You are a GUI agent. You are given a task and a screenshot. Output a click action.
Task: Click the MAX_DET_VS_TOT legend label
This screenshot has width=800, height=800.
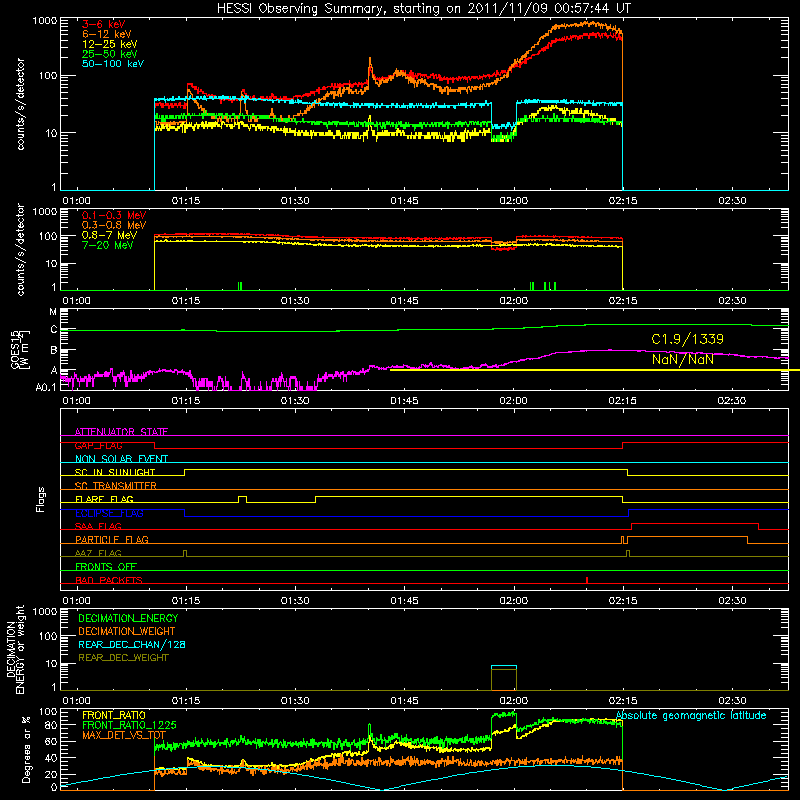pos(123,735)
